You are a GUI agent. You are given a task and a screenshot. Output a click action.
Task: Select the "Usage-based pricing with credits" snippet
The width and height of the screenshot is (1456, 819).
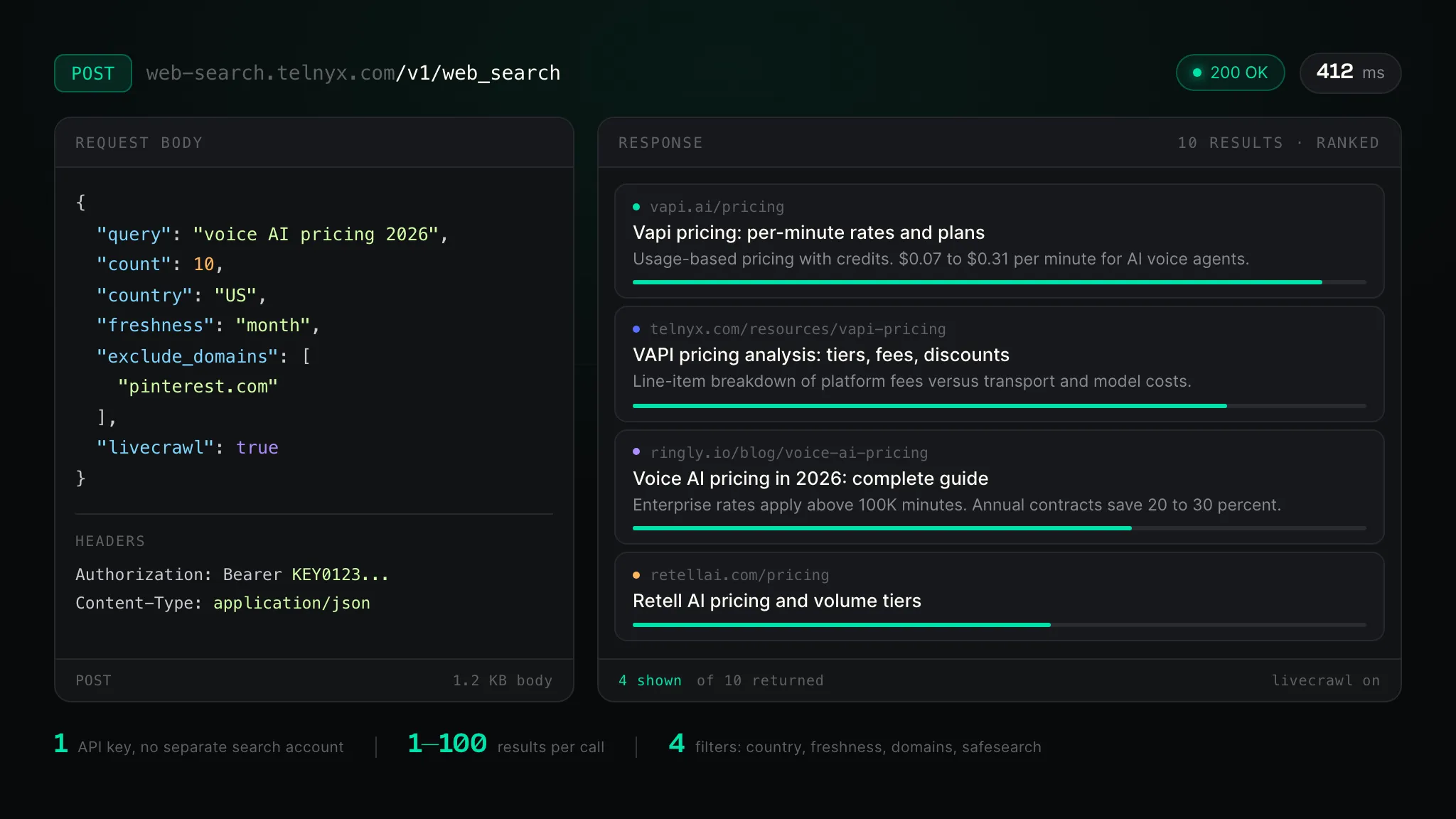pos(941,259)
